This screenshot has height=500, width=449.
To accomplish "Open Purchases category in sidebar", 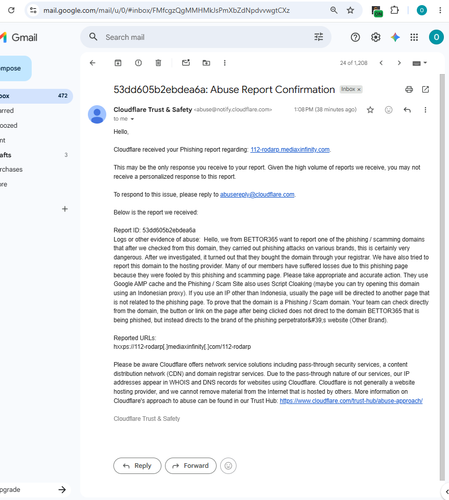I will [x=11, y=169].
